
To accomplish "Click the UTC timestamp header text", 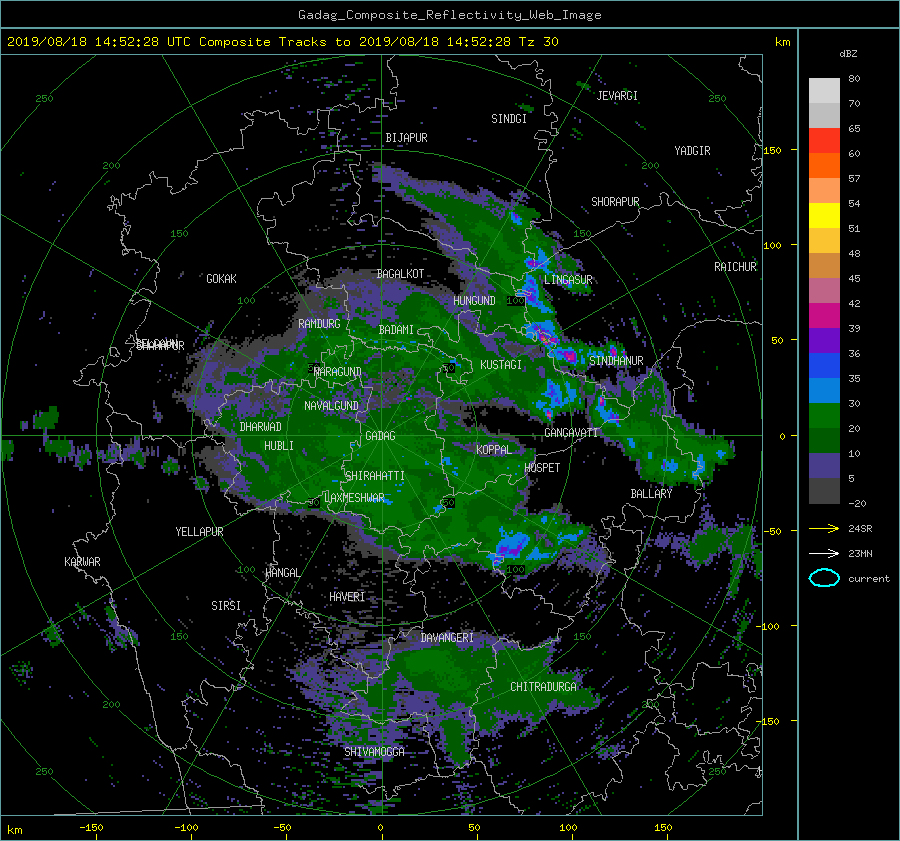I will (282, 42).
